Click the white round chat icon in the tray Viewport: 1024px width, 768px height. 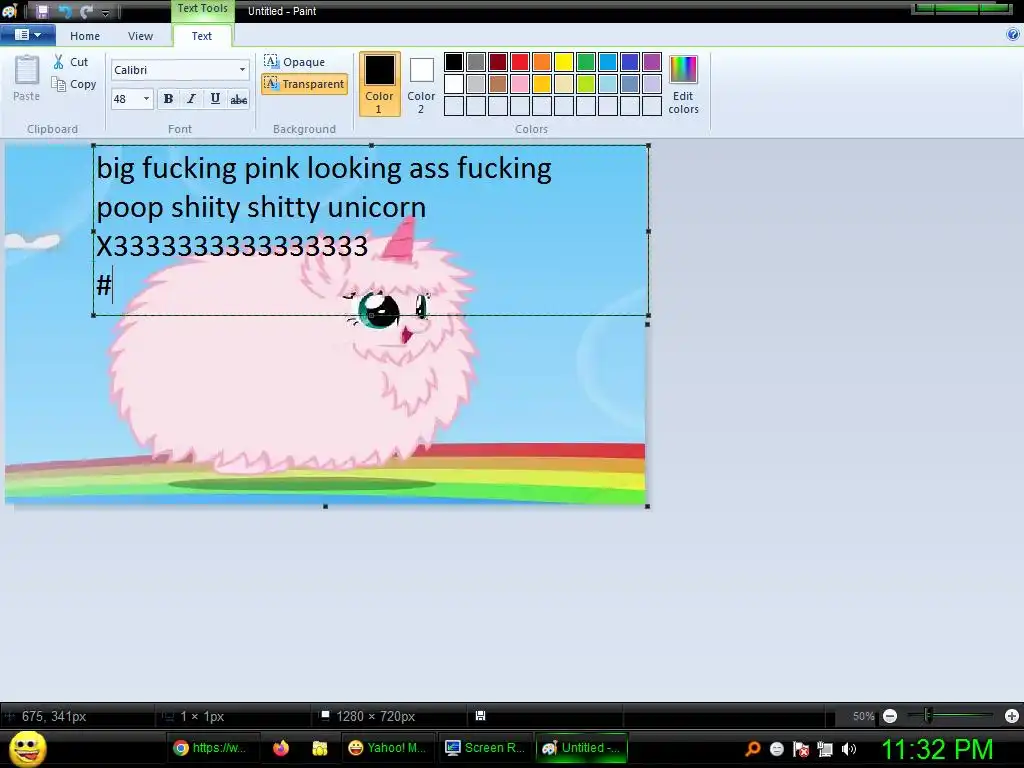(776, 749)
